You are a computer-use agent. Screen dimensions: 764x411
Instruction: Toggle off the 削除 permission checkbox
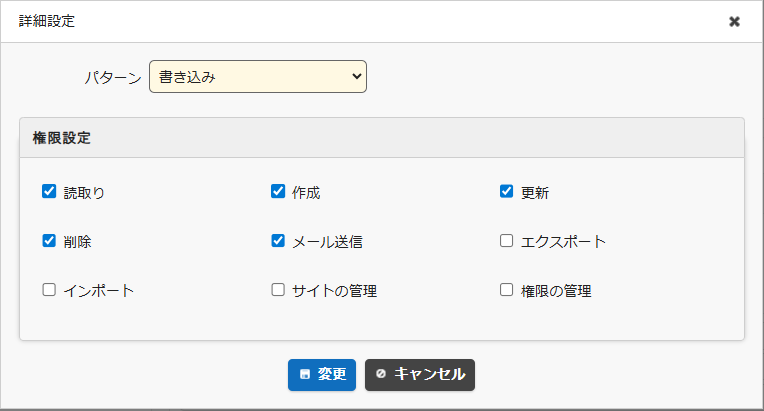49,241
